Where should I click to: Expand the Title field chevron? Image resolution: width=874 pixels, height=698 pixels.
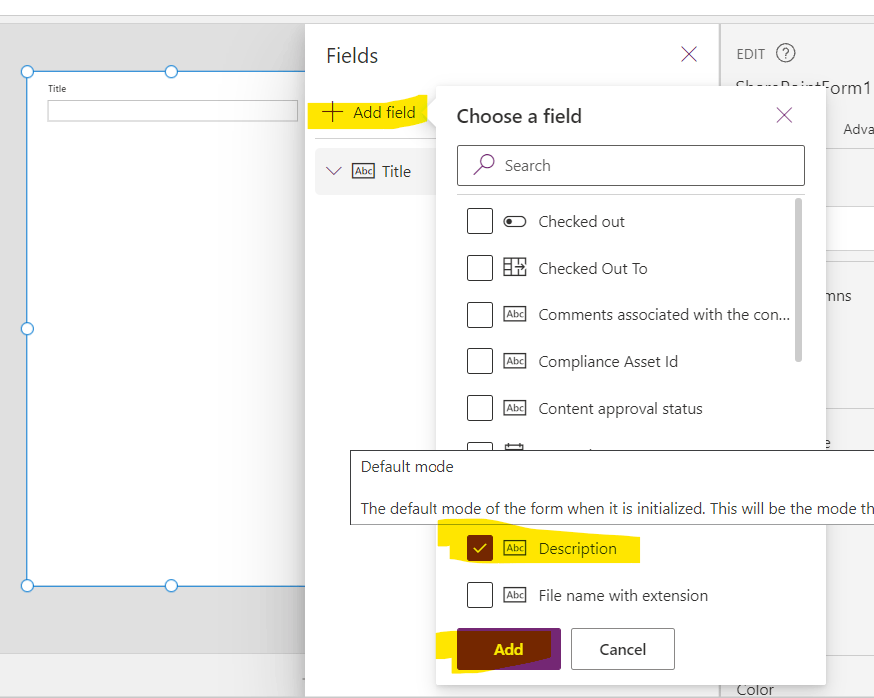click(x=333, y=171)
